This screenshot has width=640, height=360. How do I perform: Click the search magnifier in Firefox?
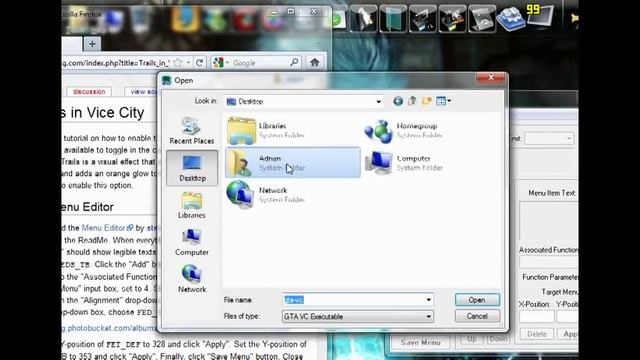click(294, 62)
